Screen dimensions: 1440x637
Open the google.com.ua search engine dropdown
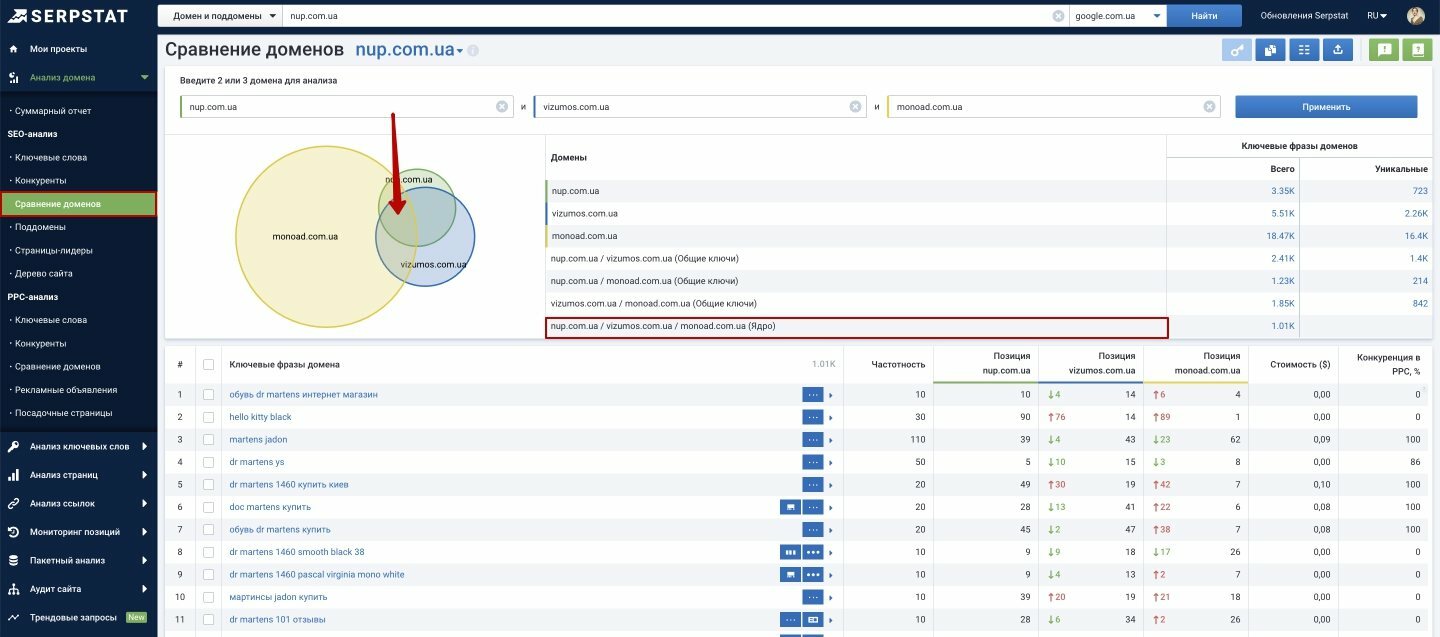pyautogui.click(x=1118, y=16)
